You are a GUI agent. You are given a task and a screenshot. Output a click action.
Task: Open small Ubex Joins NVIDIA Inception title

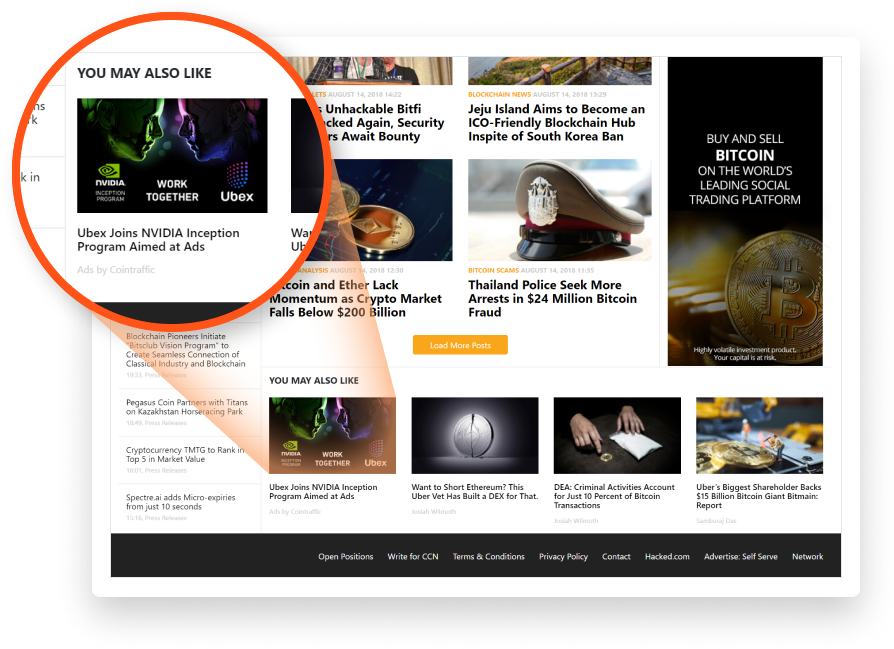tap(323, 492)
